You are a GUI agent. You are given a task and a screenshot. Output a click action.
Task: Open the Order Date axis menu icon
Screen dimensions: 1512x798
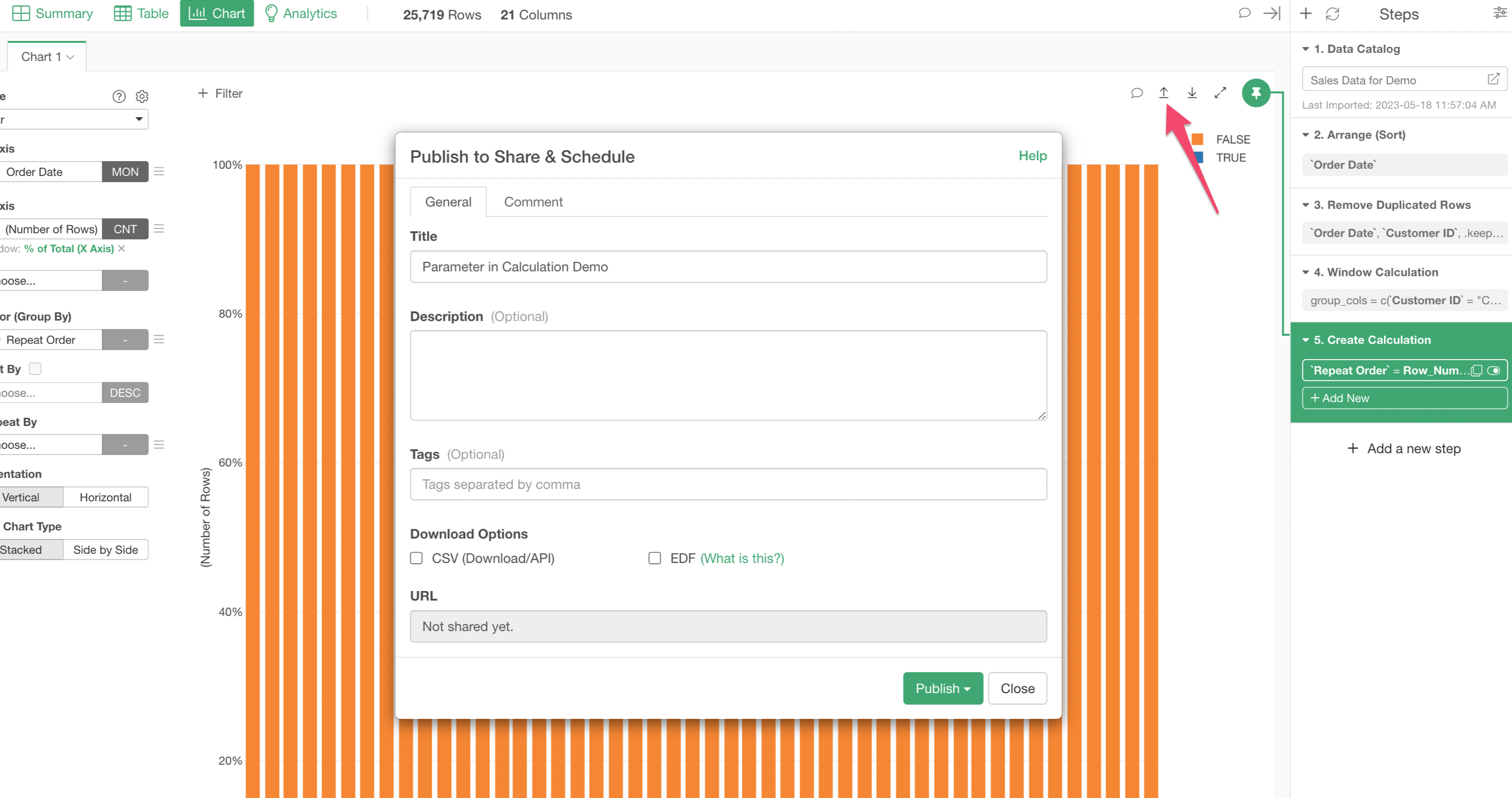159,172
